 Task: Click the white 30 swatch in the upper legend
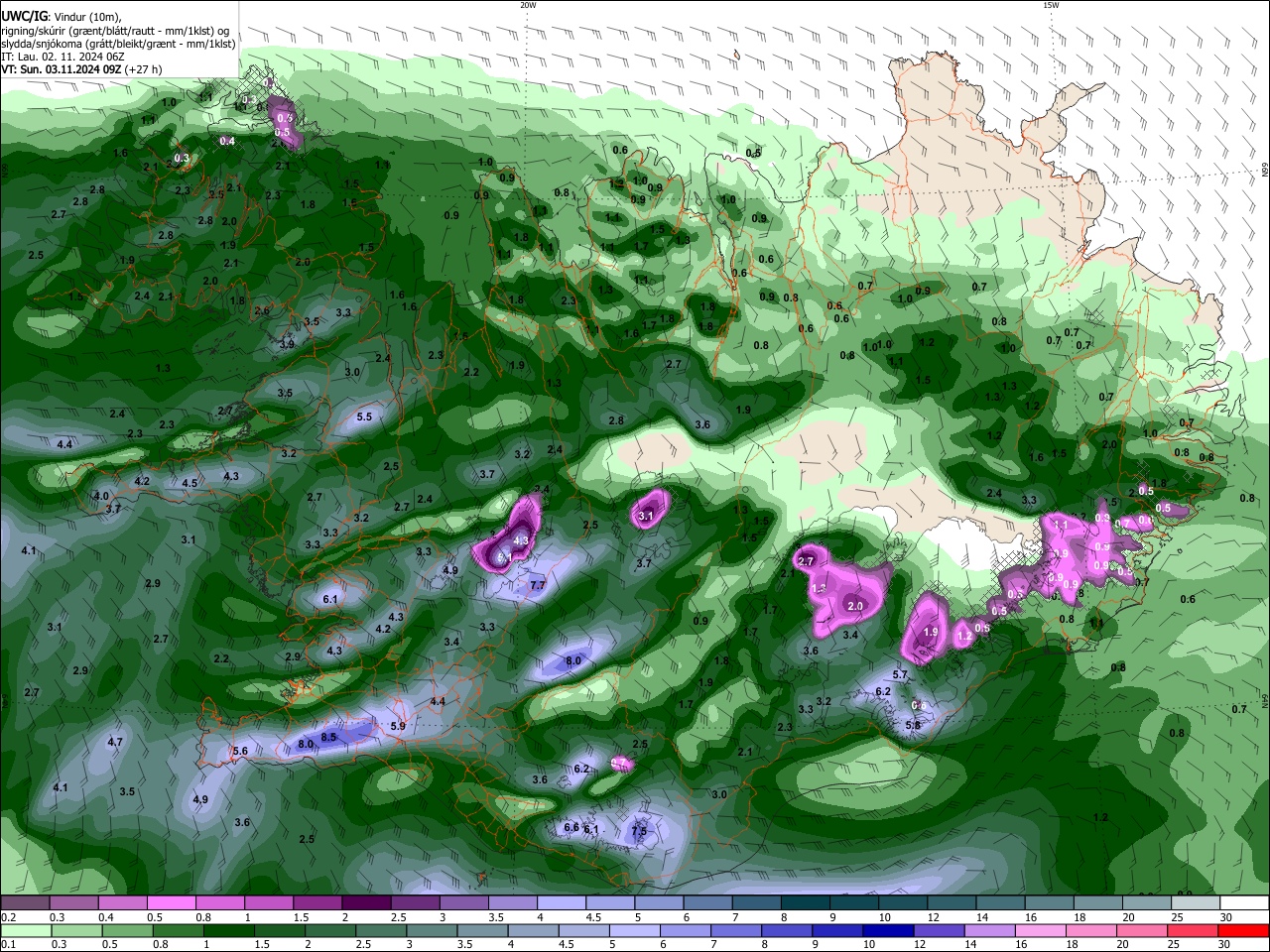(x=1244, y=902)
